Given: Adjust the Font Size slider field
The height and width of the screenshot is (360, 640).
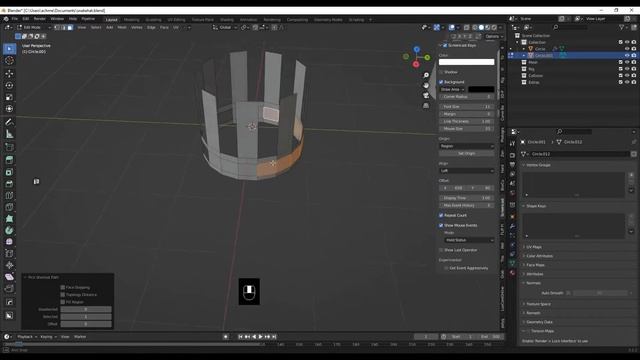Looking at the screenshot, I should click(x=467, y=107).
